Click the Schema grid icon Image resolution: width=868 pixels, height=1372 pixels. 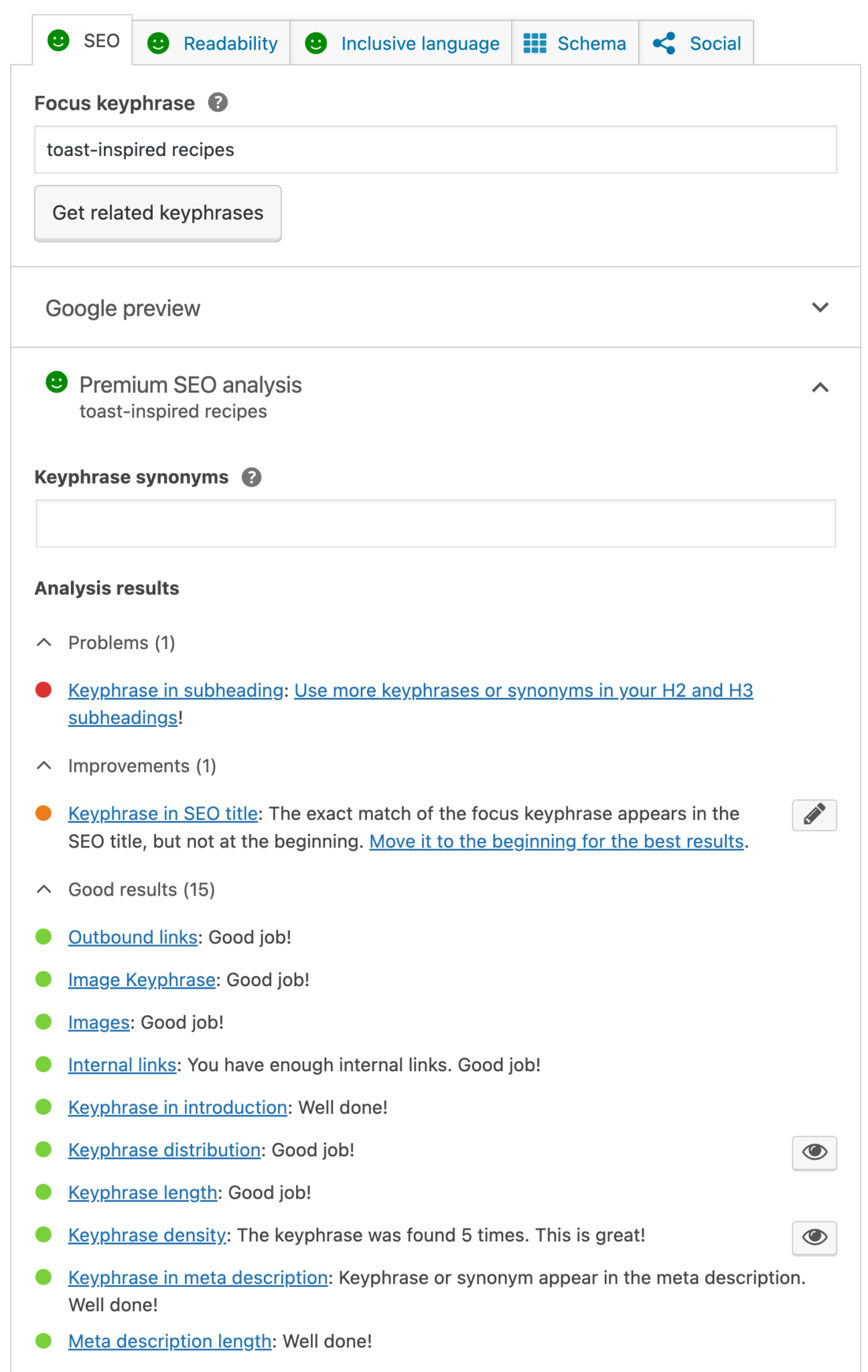[534, 44]
